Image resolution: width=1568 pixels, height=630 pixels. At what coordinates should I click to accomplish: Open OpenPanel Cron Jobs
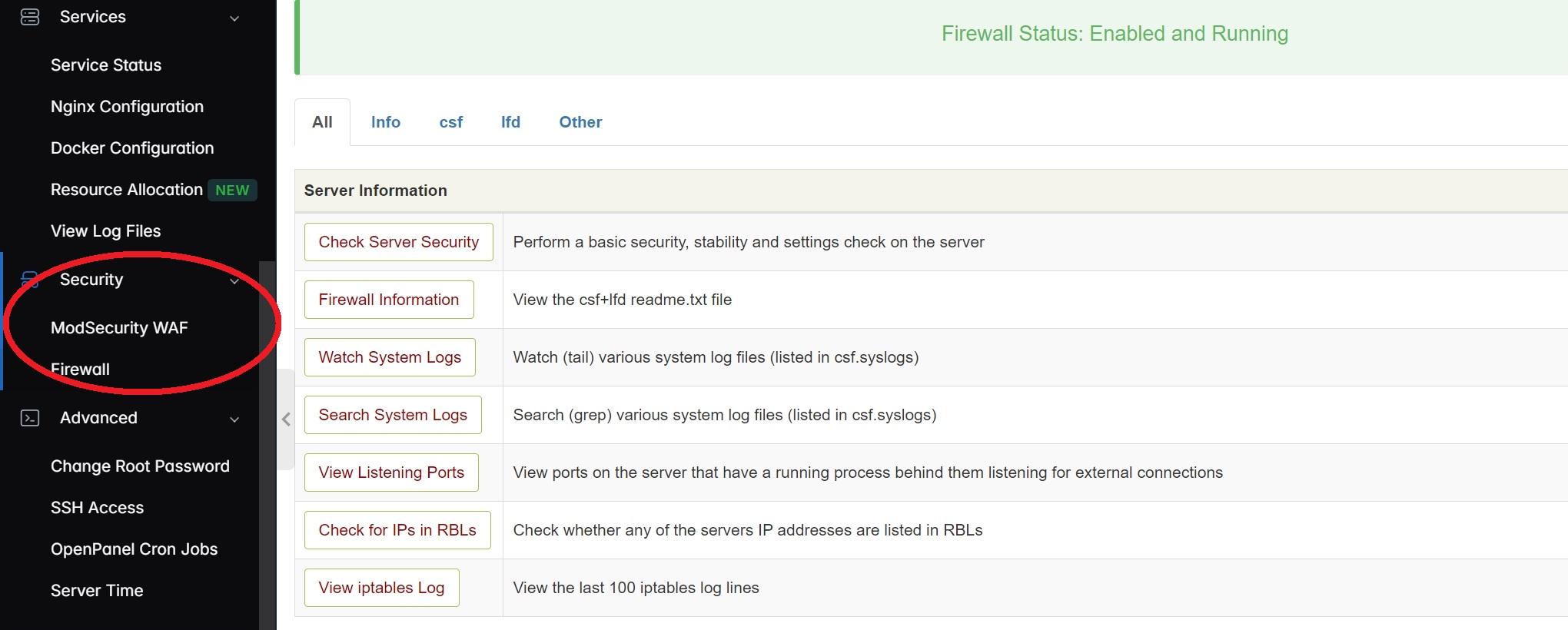click(134, 549)
